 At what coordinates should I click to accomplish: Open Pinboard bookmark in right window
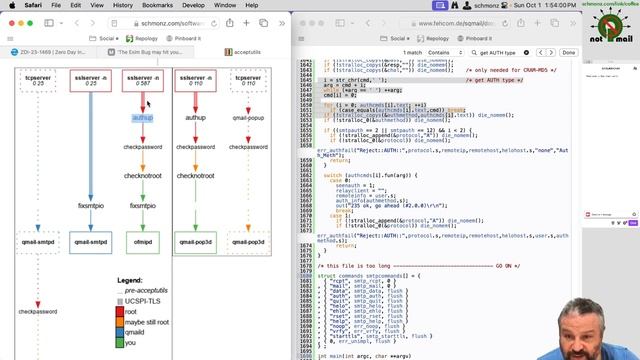tap(475, 38)
